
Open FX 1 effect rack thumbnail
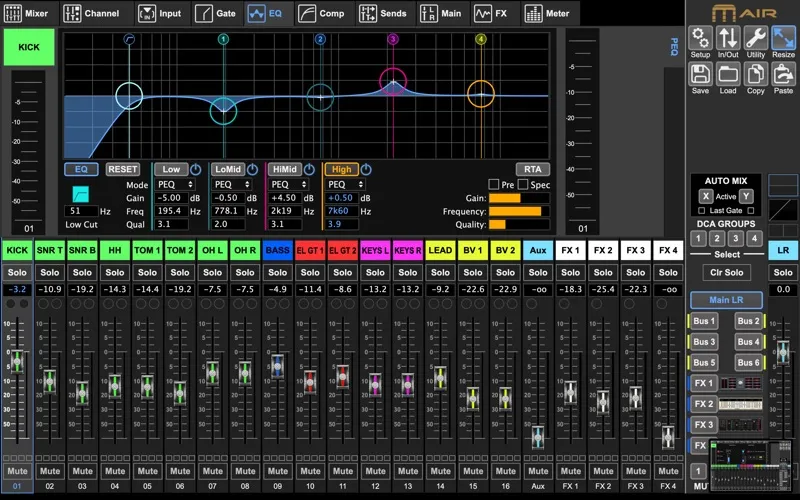tap(741, 383)
